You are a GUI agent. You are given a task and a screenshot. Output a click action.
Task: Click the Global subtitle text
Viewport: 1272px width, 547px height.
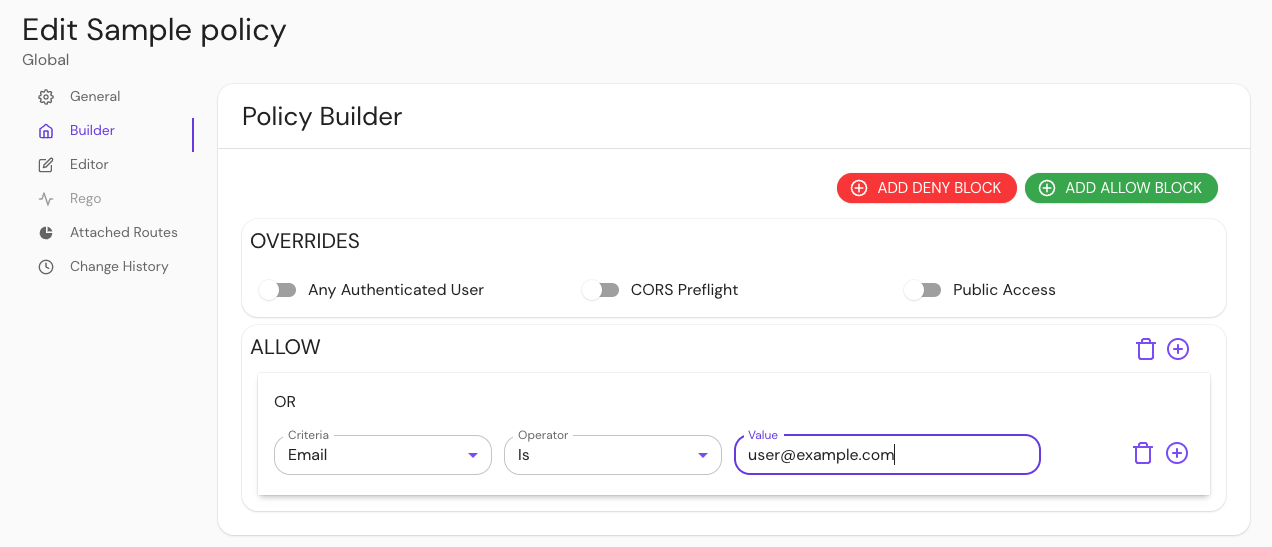[x=46, y=60]
